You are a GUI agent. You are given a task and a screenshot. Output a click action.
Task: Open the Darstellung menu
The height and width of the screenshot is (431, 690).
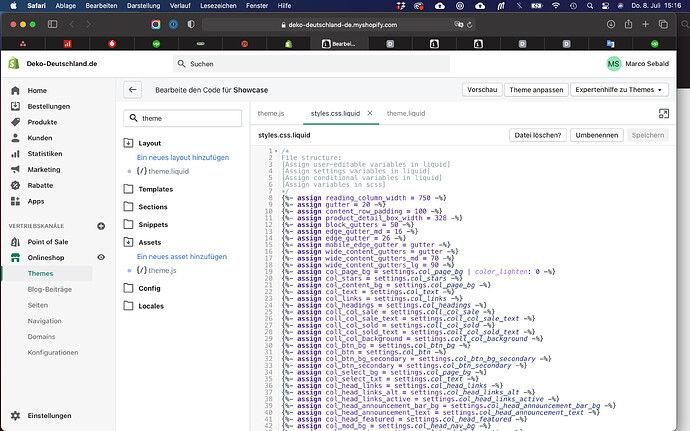click(x=143, y=6)
